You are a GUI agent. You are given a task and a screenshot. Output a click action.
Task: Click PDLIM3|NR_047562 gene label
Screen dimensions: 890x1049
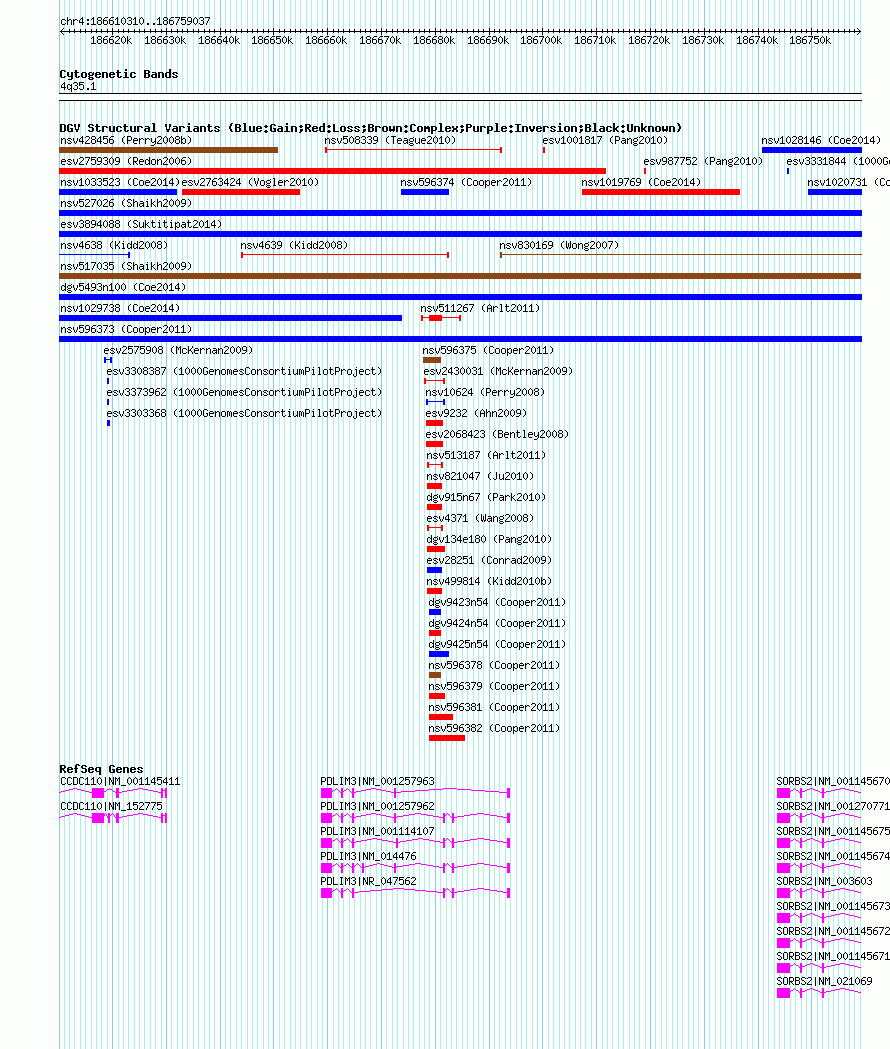(368, 882)
